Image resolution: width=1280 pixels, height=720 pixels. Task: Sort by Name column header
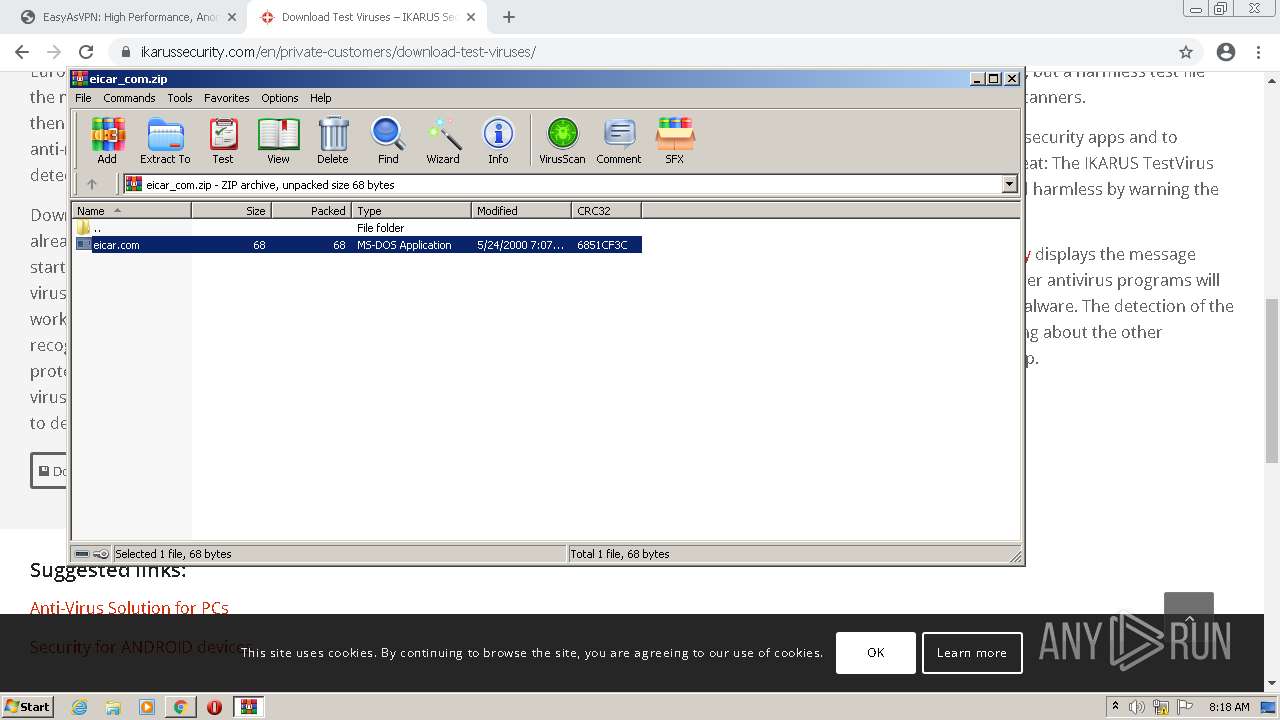point(131,210)
